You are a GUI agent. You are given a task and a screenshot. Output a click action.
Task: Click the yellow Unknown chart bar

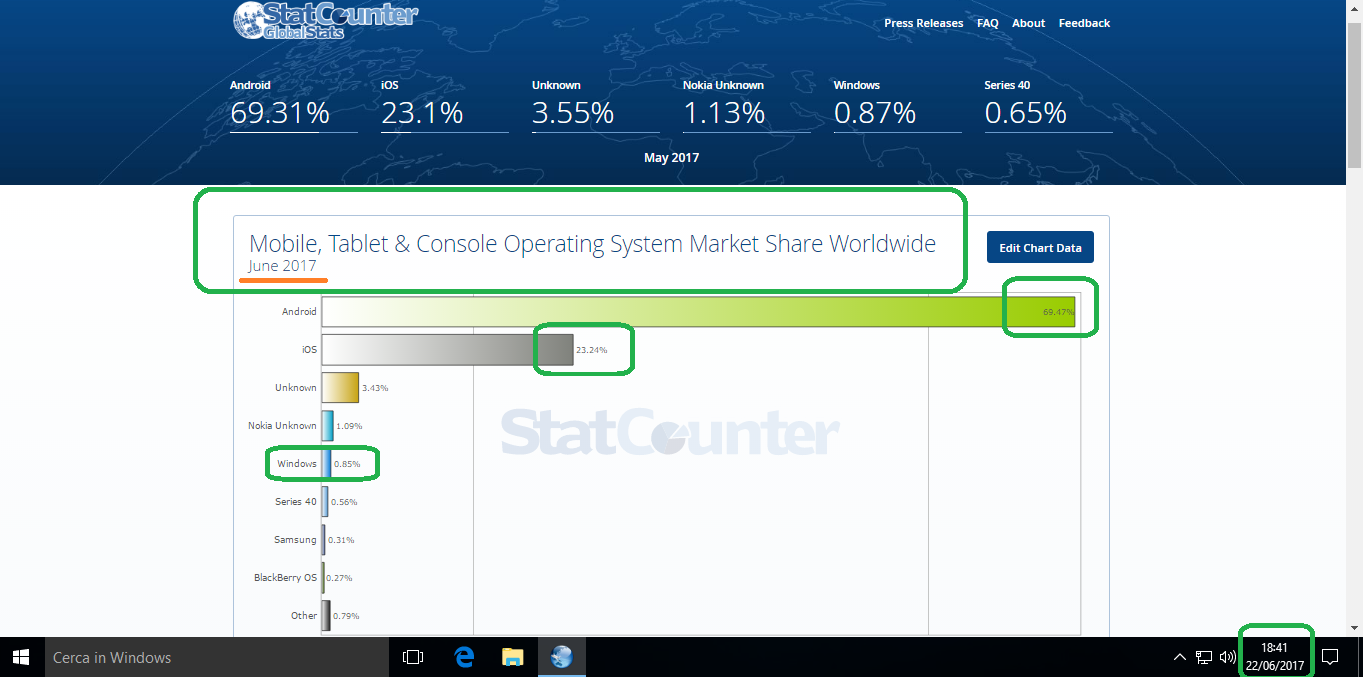point(340,388)
